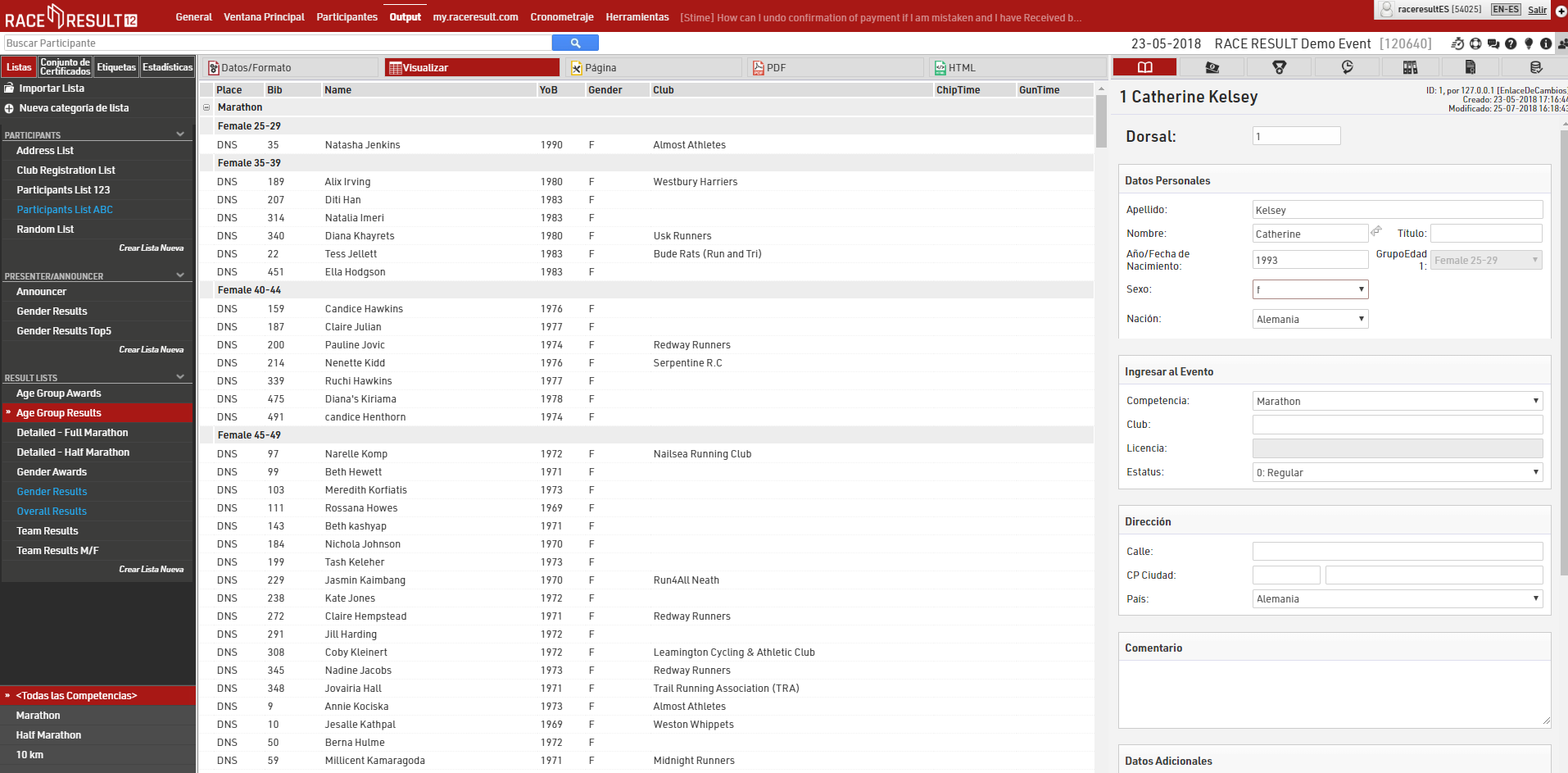Screen dimensions: 1568x773
Task: Click the plus circle icon top right
Action: point(1561,11)
